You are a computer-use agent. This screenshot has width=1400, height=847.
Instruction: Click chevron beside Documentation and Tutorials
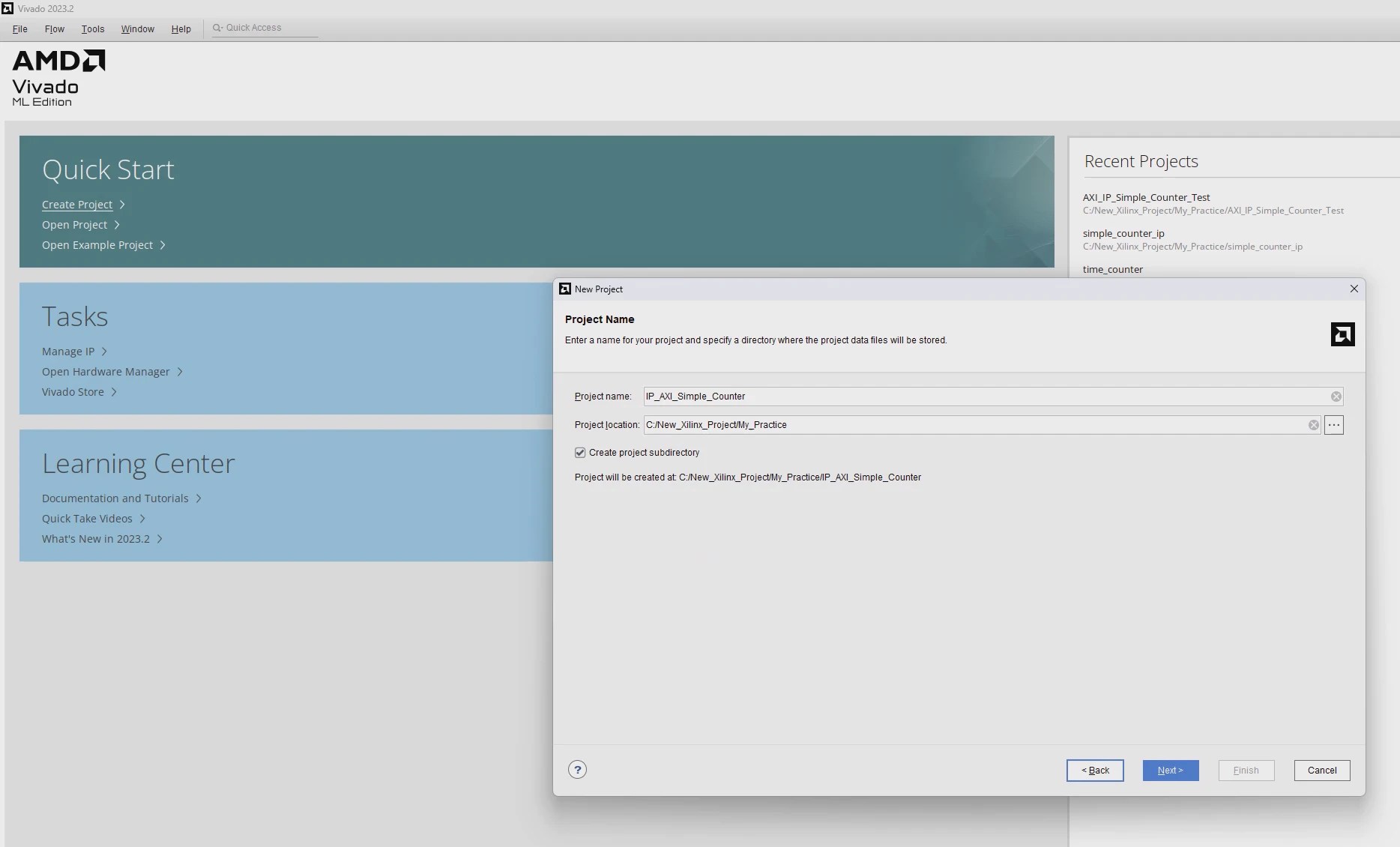pyautogui.click(x=199, y=498)
